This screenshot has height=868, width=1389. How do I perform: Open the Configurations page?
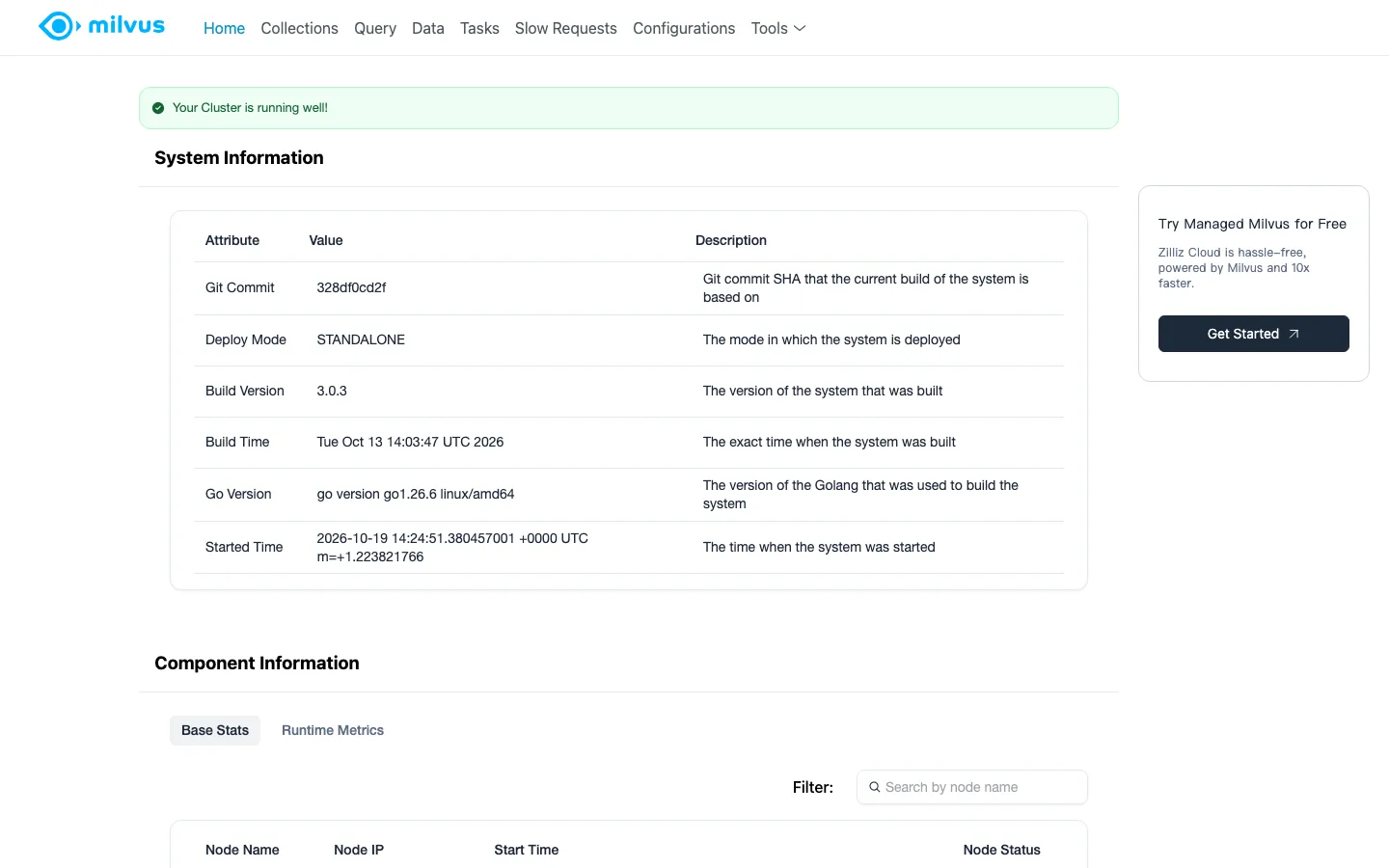point(684,28)
